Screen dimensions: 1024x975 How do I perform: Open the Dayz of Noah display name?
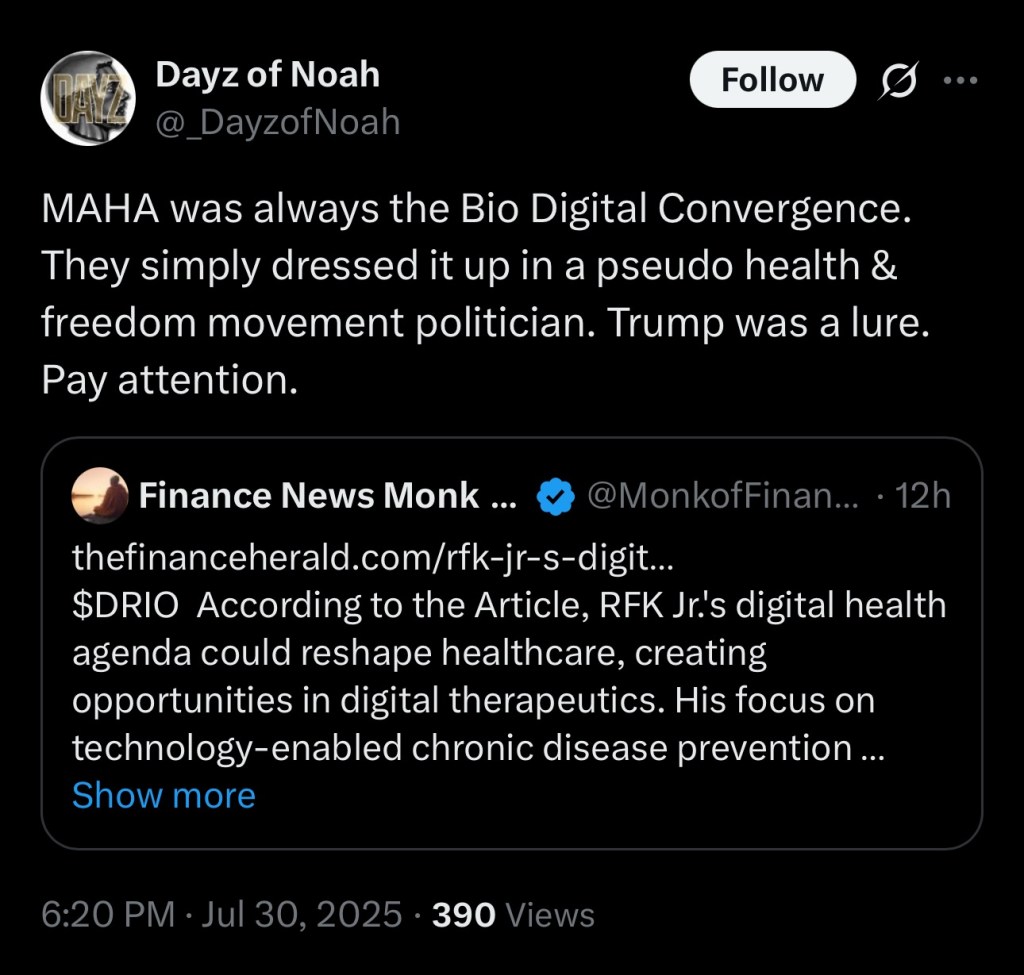click(267, 74)
